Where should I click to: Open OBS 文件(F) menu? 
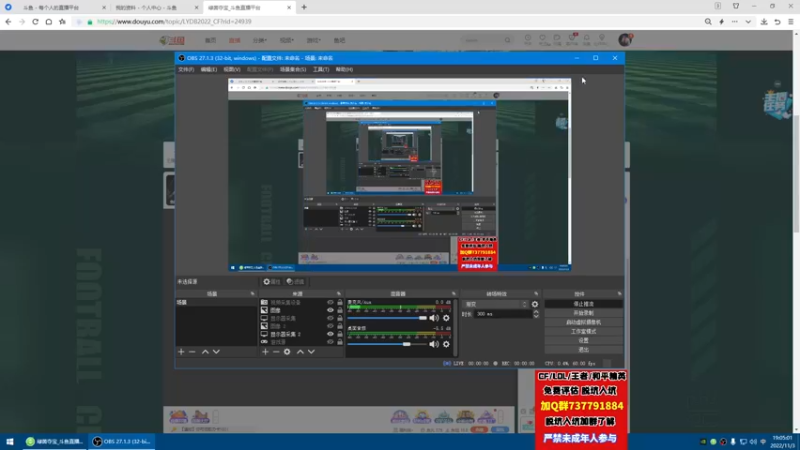[x=186, y=69]
